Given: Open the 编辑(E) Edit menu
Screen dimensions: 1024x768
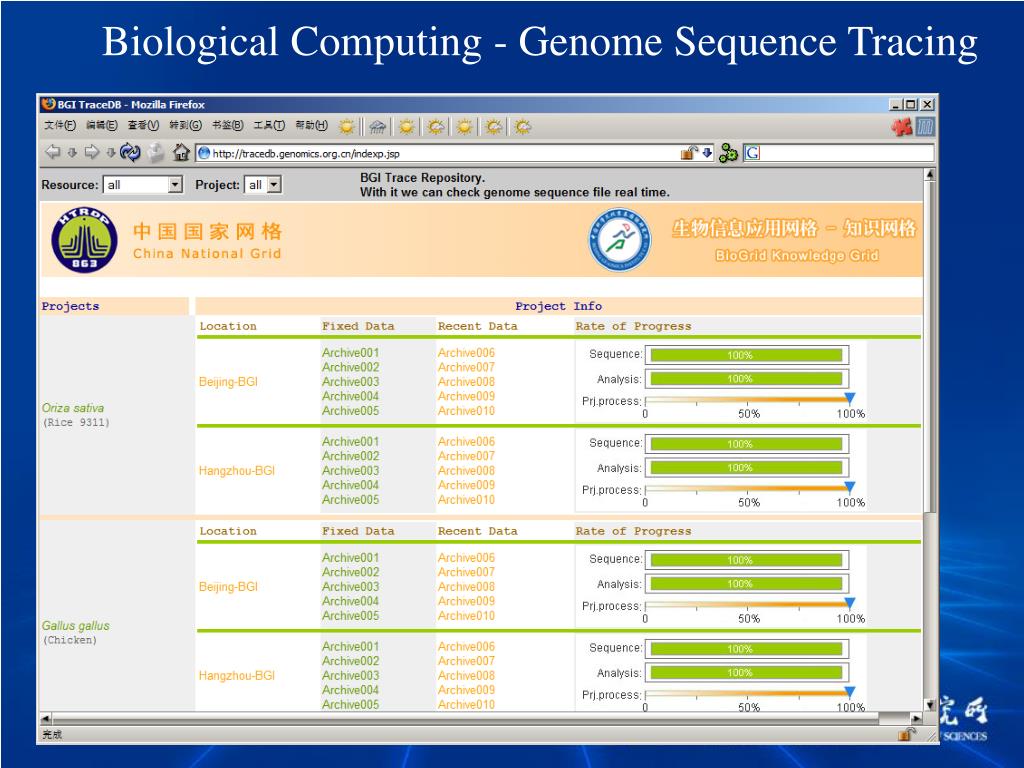Looking at the screenshot, I should 101,125.
